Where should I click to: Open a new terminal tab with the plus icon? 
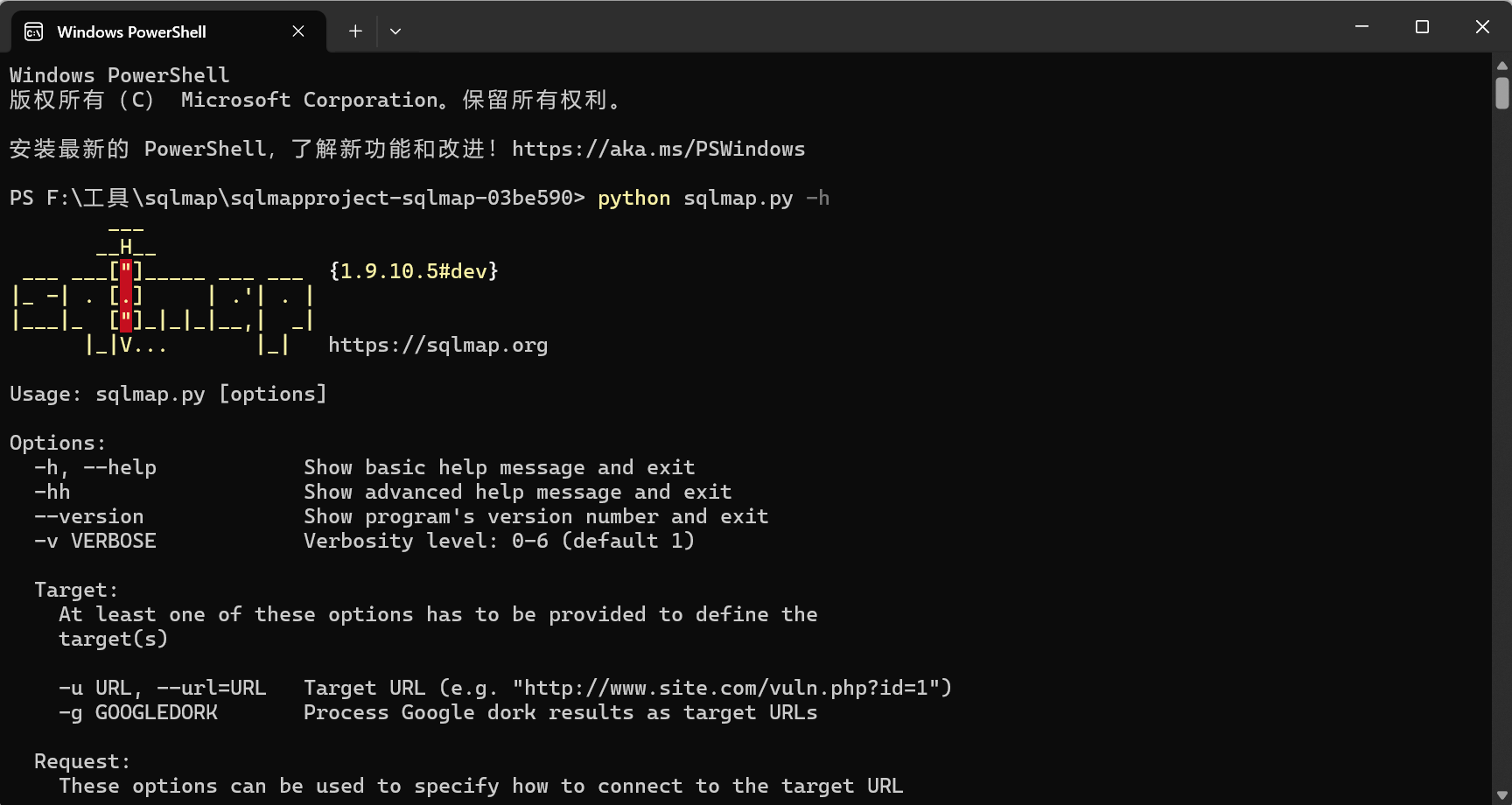355,31
